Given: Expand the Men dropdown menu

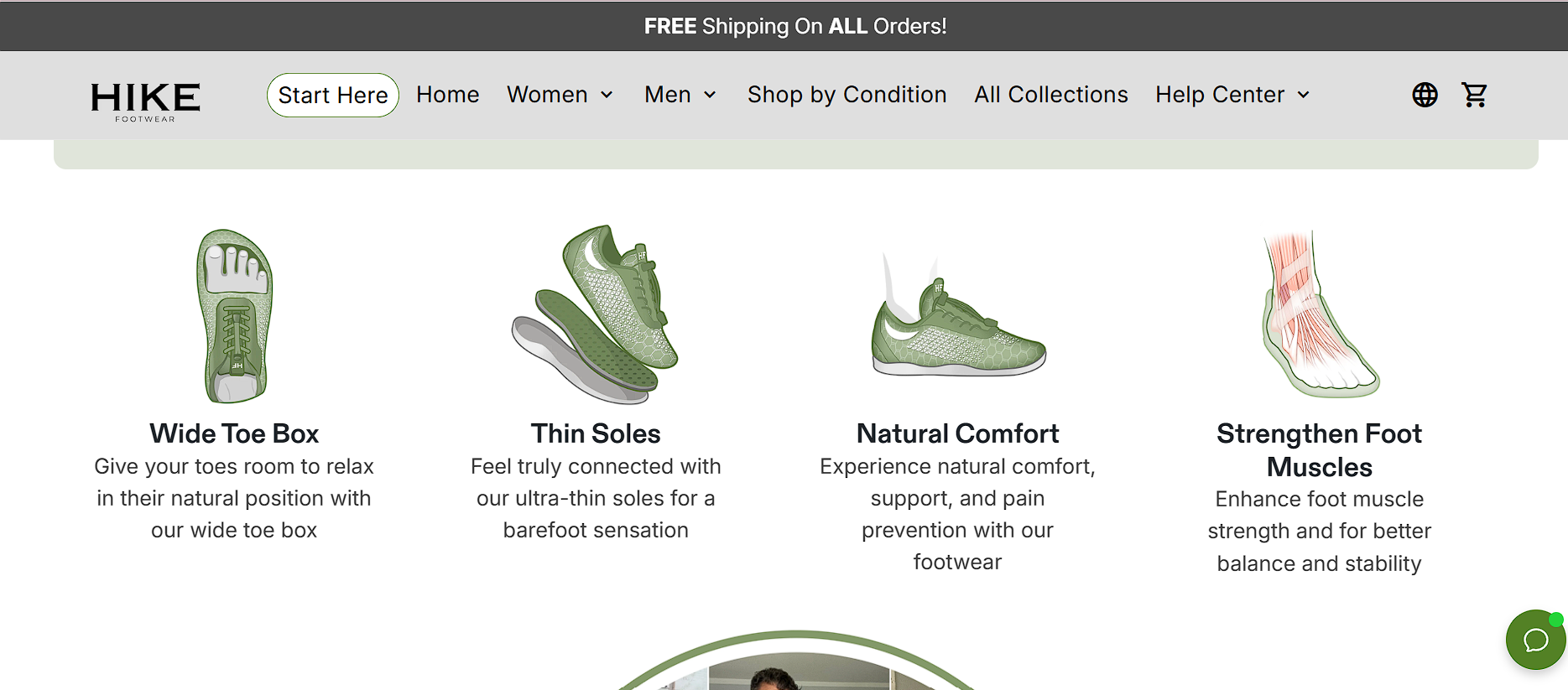Looking at the screenshot, I should pos(680,95).
